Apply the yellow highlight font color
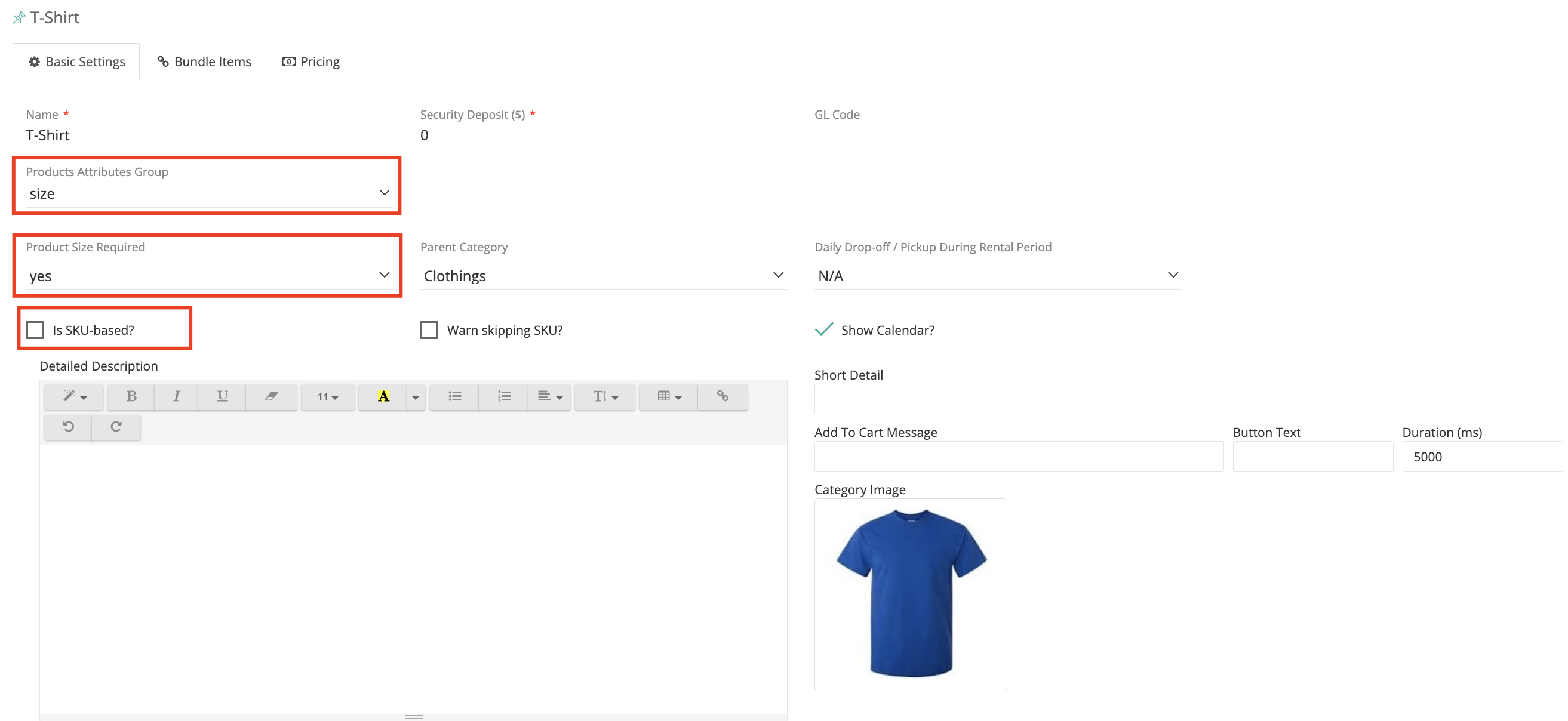 coord(383,397)
